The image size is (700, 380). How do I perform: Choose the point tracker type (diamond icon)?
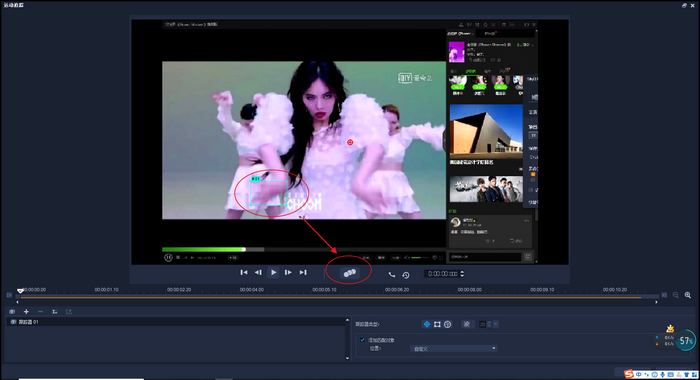click(x=427, y=324)
